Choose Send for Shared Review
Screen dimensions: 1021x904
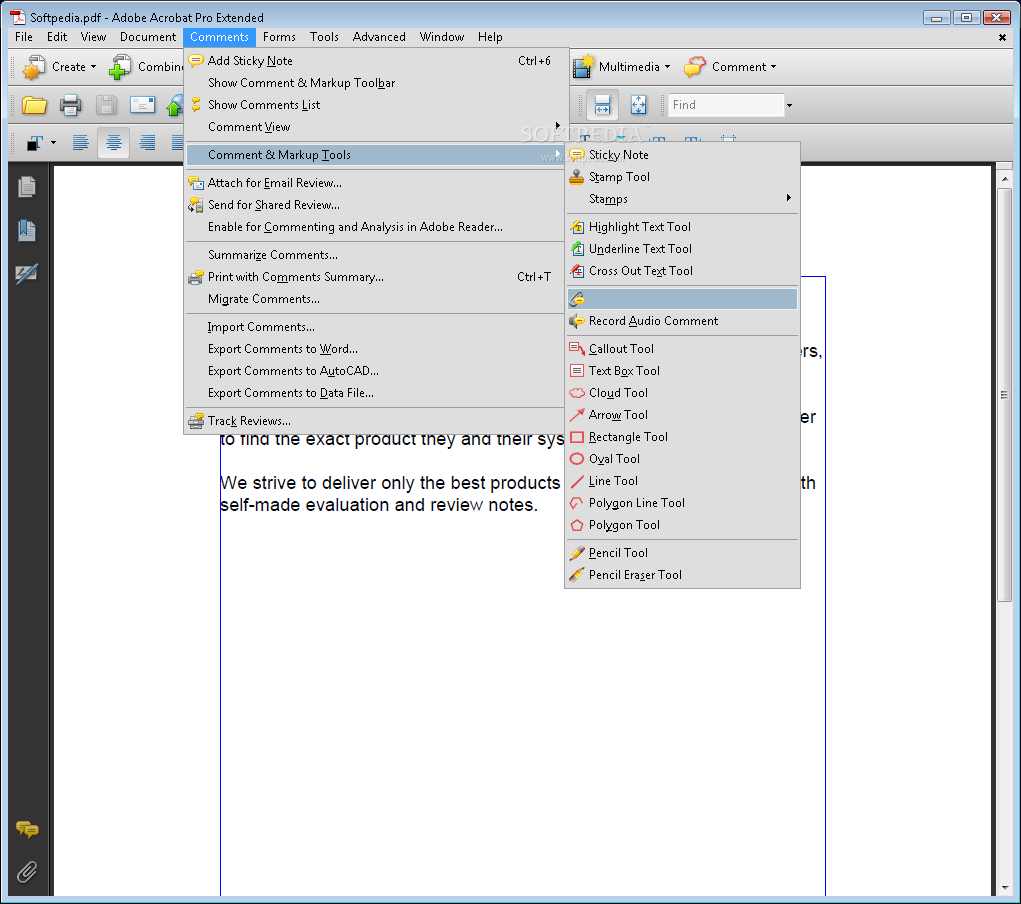coord(375,205)
